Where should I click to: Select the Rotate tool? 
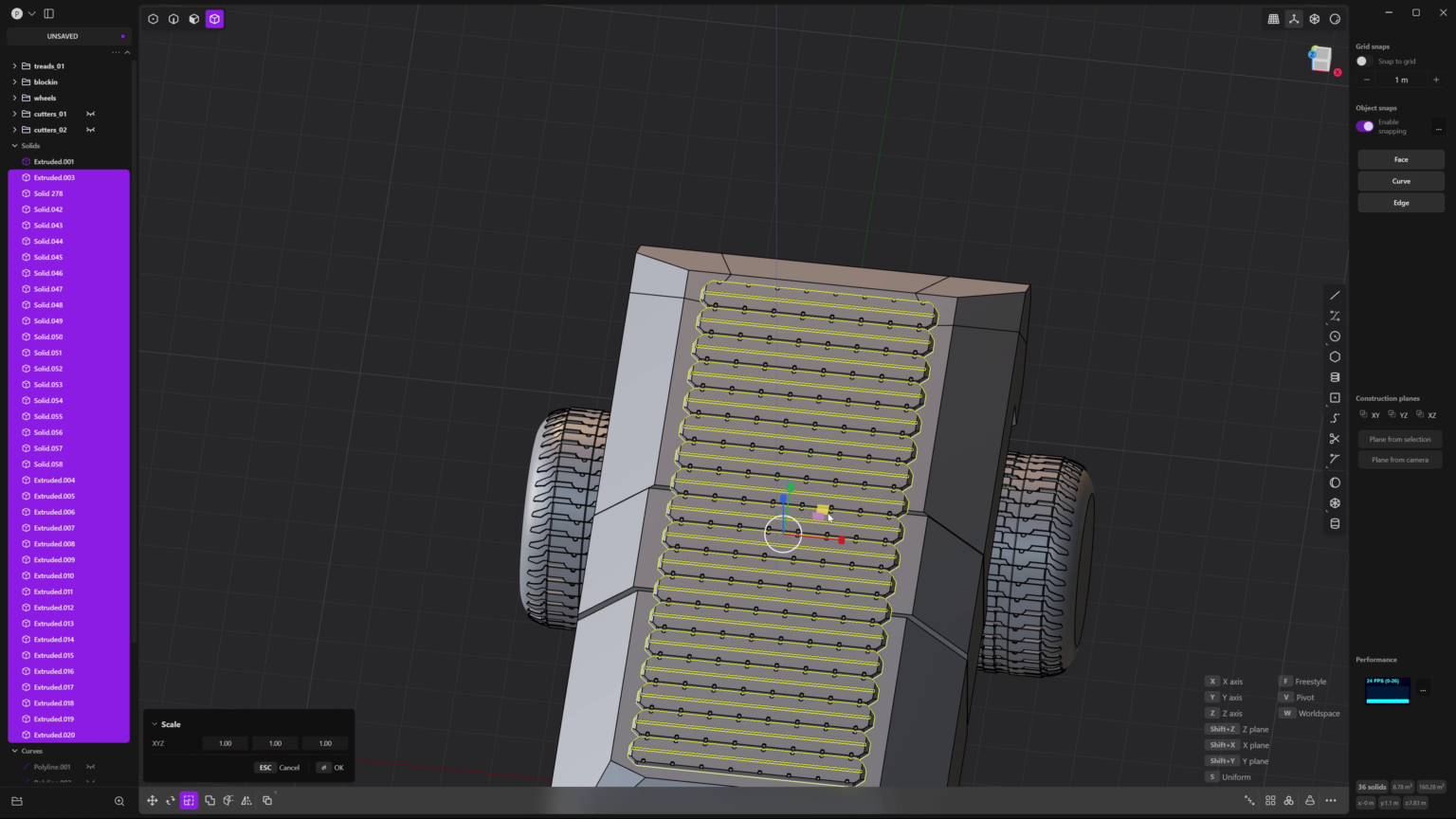[x=171, y=801]
